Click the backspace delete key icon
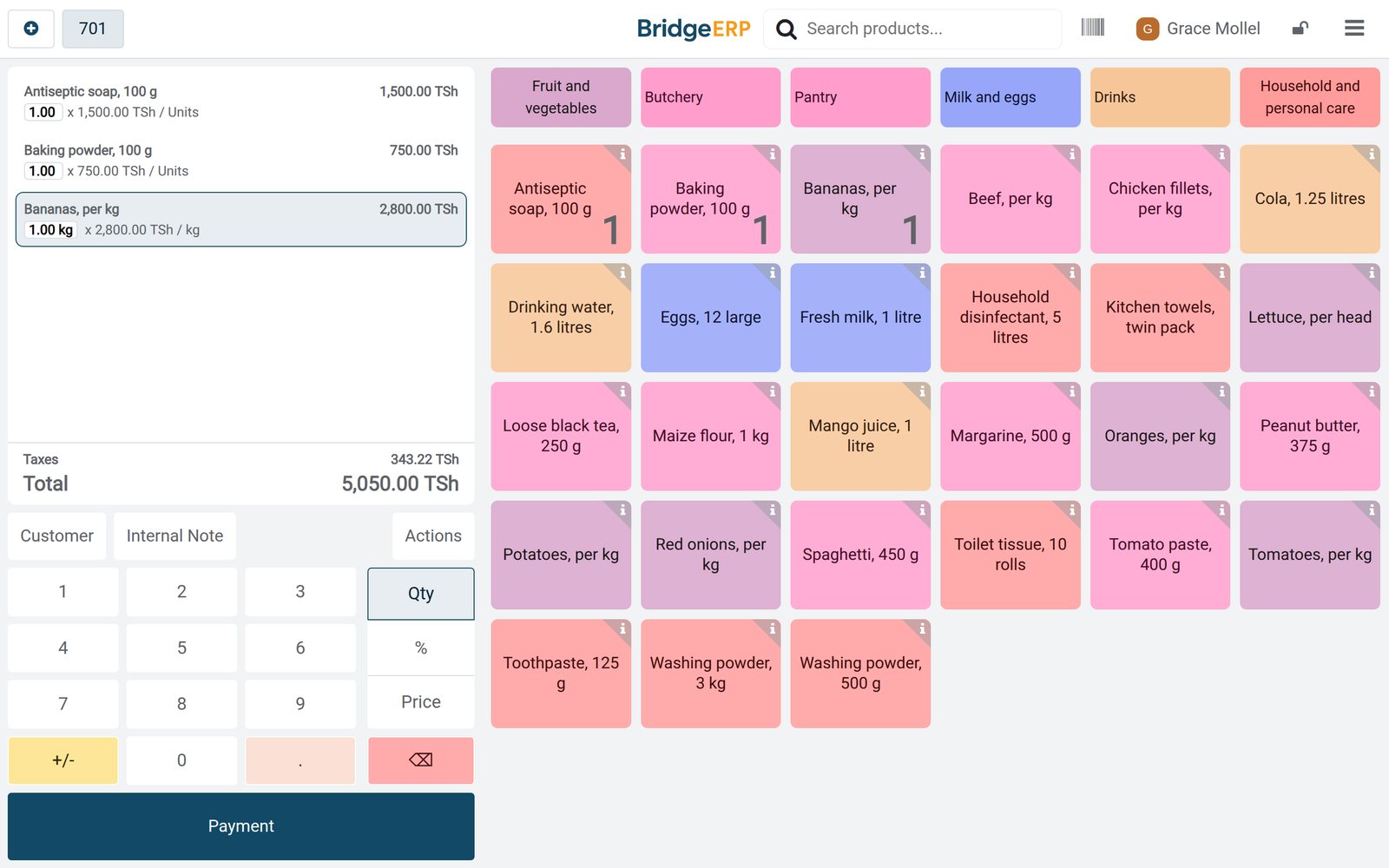The image size is (1389, 868). coord(421,760)
